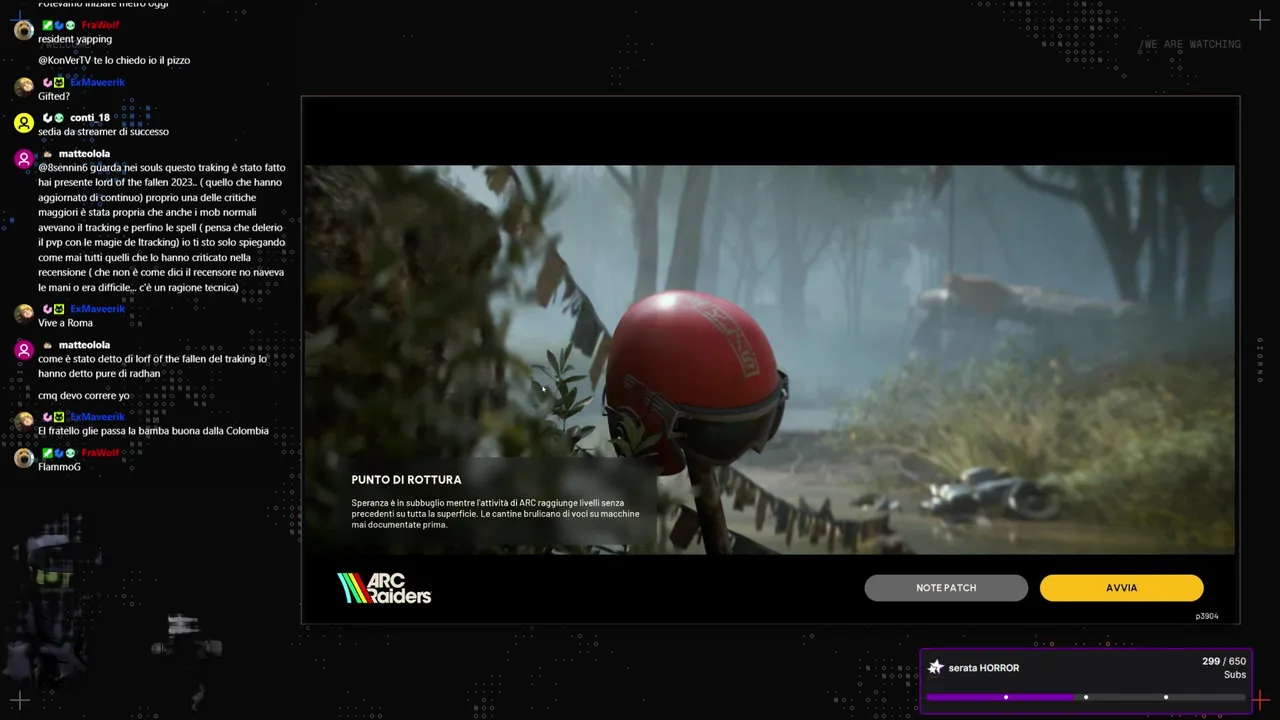Click ExMaveerik username above 'Gifted?'

[97, 82]
